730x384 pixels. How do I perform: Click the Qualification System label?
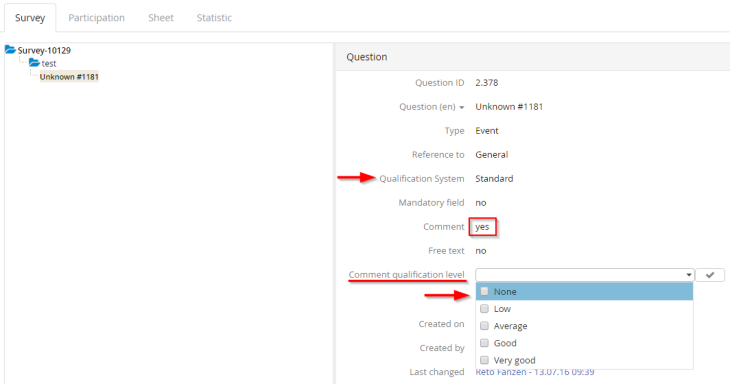(x=421, y=179)
